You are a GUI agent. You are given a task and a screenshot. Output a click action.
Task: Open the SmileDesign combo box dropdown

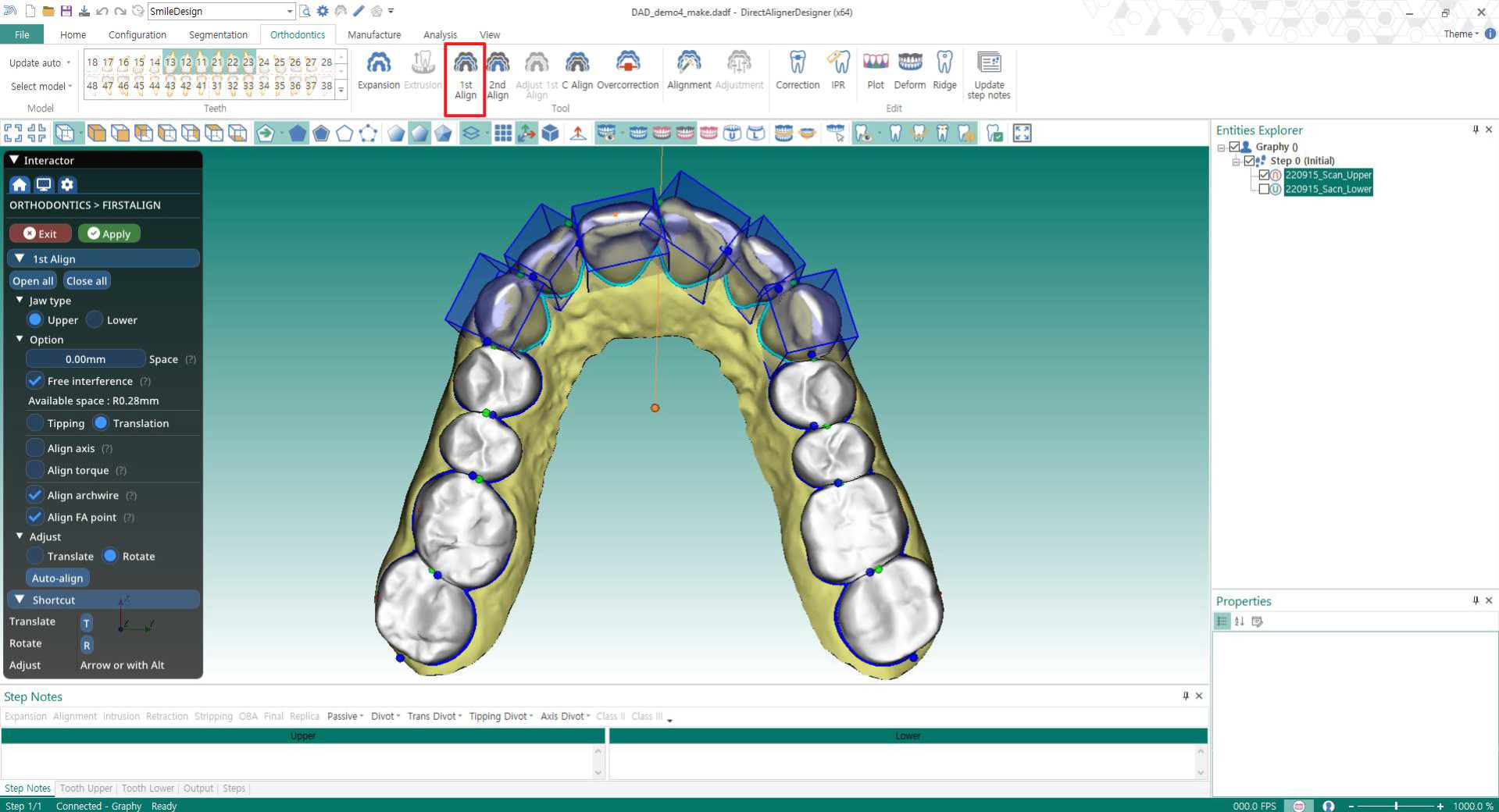coord(289,12)
